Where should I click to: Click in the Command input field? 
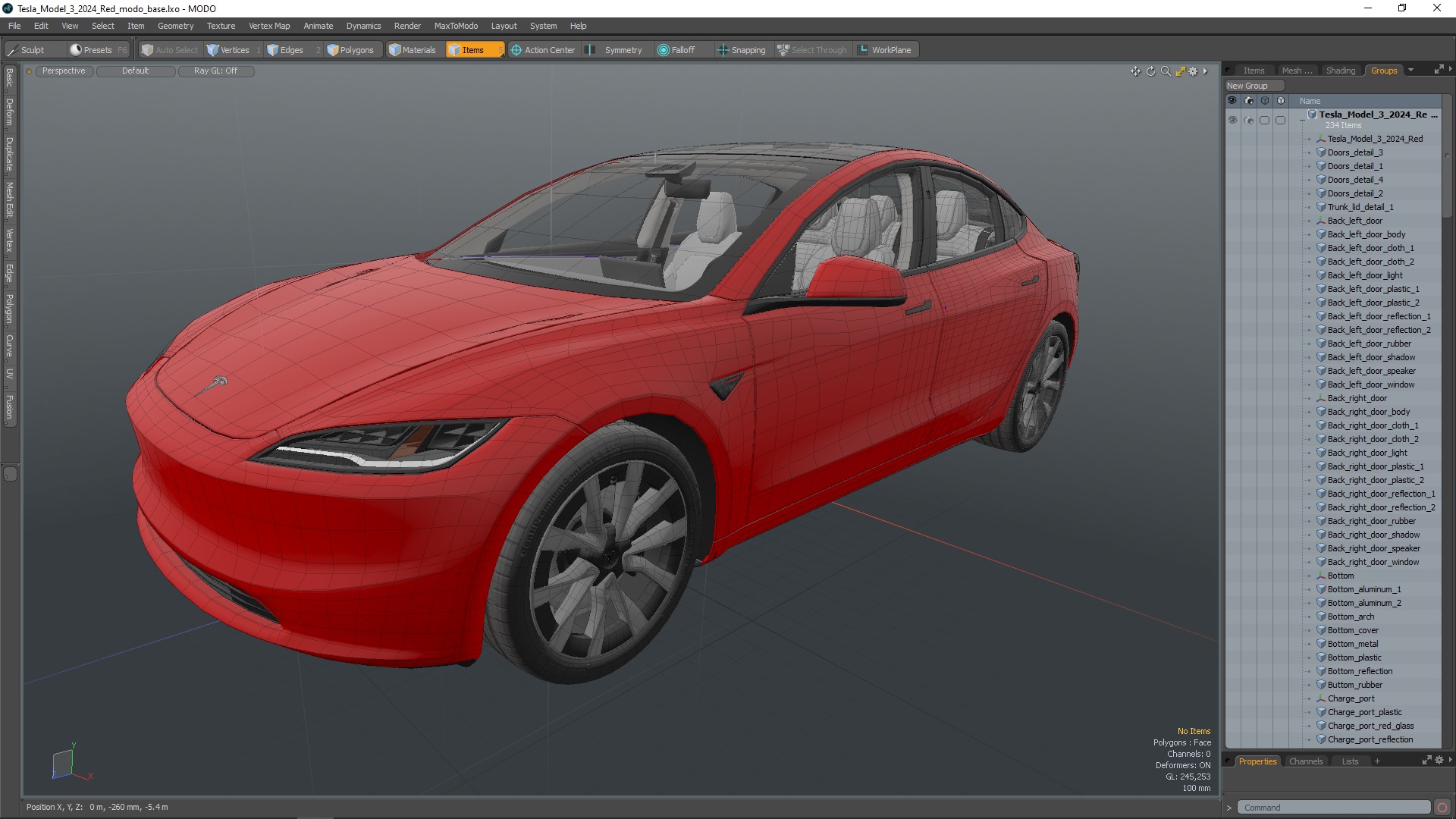click(1334, 808)
